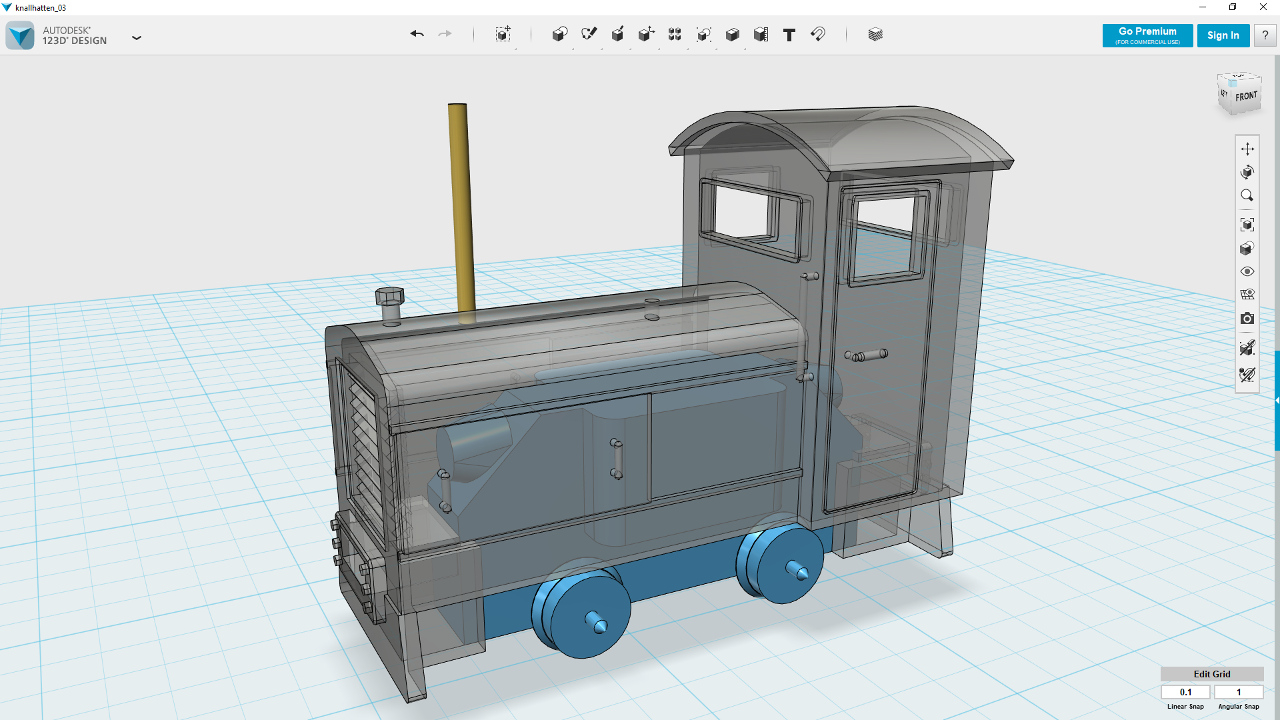Click the Angular Snap value field
Screen dimensions: 1280x720
pyautogui.click(x=1239, y=692)
